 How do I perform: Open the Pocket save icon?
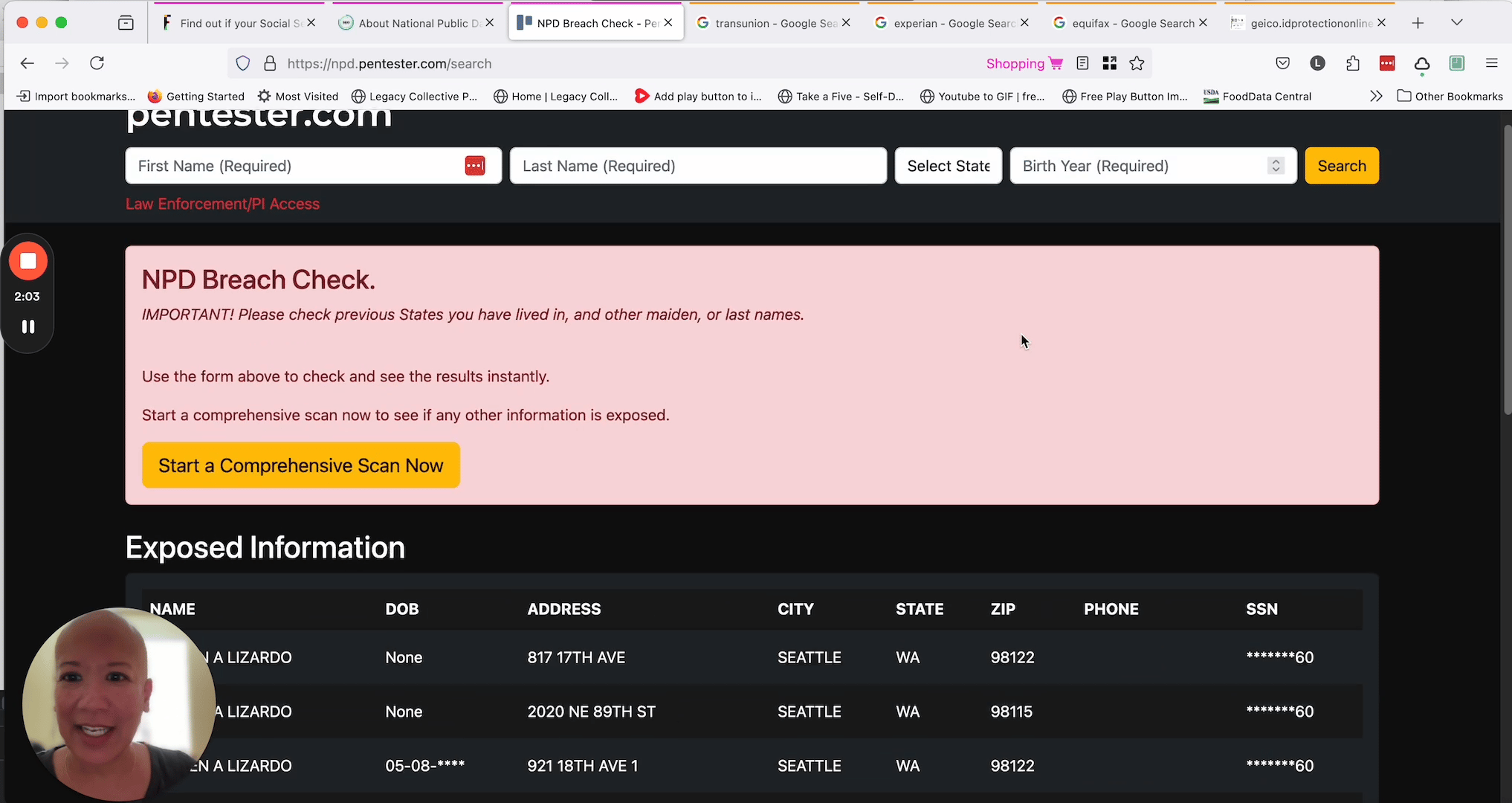(1282, 63)
